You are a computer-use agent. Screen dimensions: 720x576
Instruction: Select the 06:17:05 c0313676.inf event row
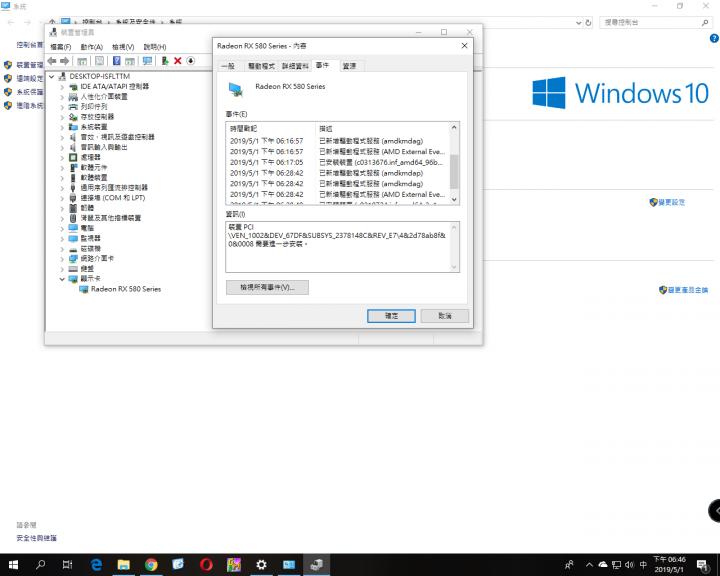click(337, 162)
